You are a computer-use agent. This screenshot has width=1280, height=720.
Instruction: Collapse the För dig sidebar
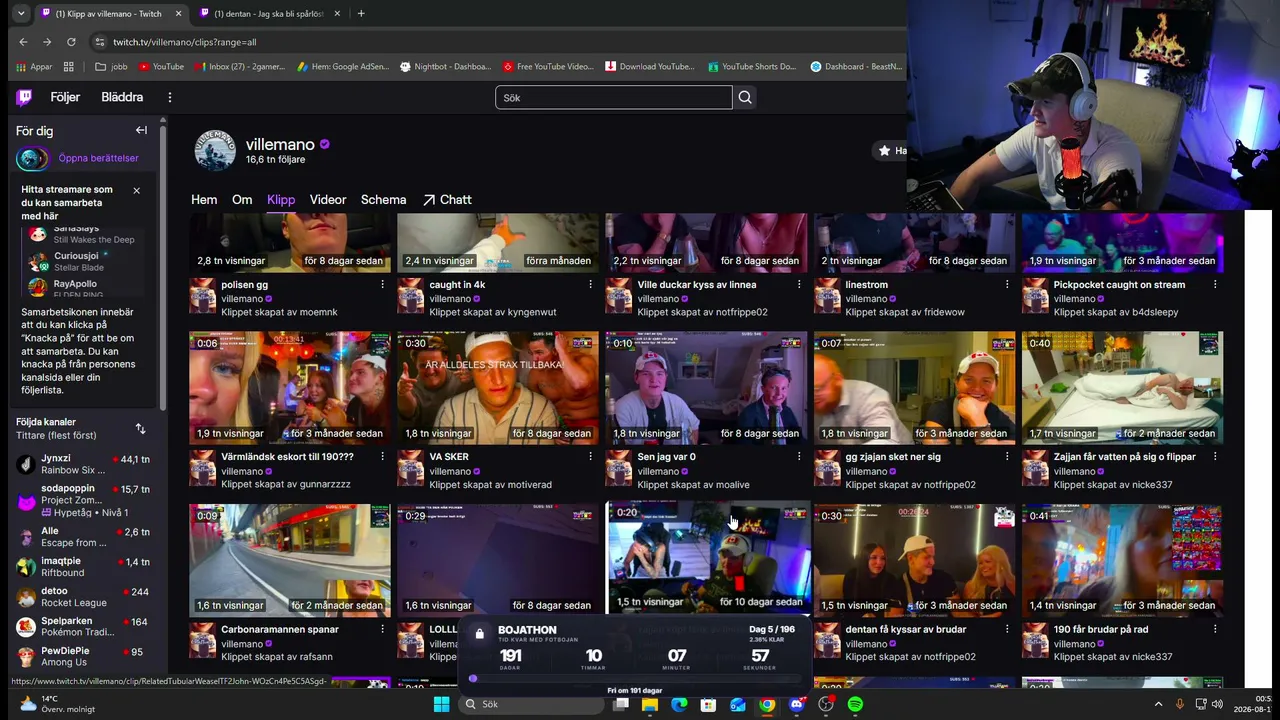pyautogui.click(x=141, y=130)
